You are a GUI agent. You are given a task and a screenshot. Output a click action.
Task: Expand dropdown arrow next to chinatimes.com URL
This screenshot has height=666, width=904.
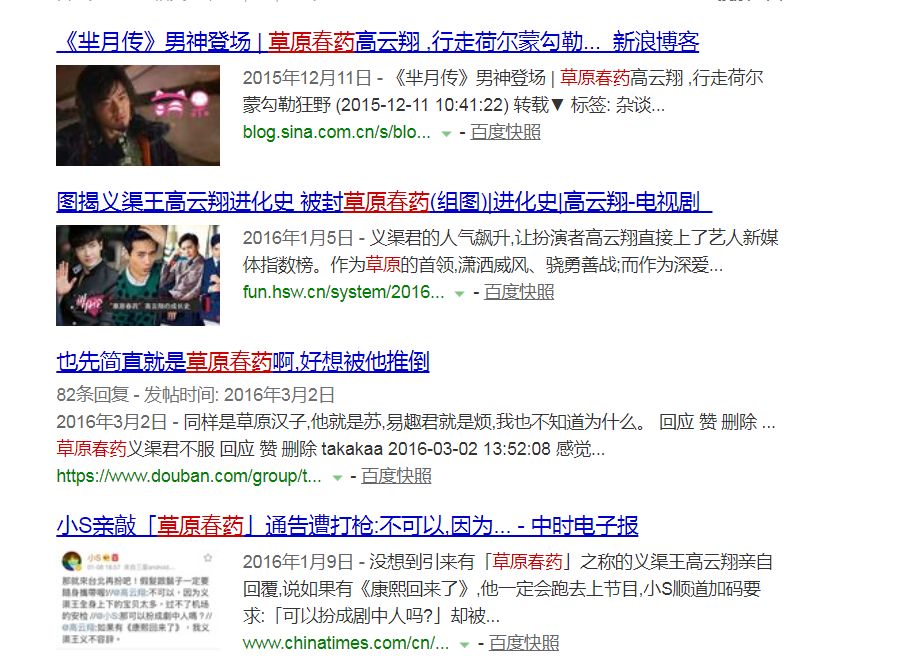(464, 645)
